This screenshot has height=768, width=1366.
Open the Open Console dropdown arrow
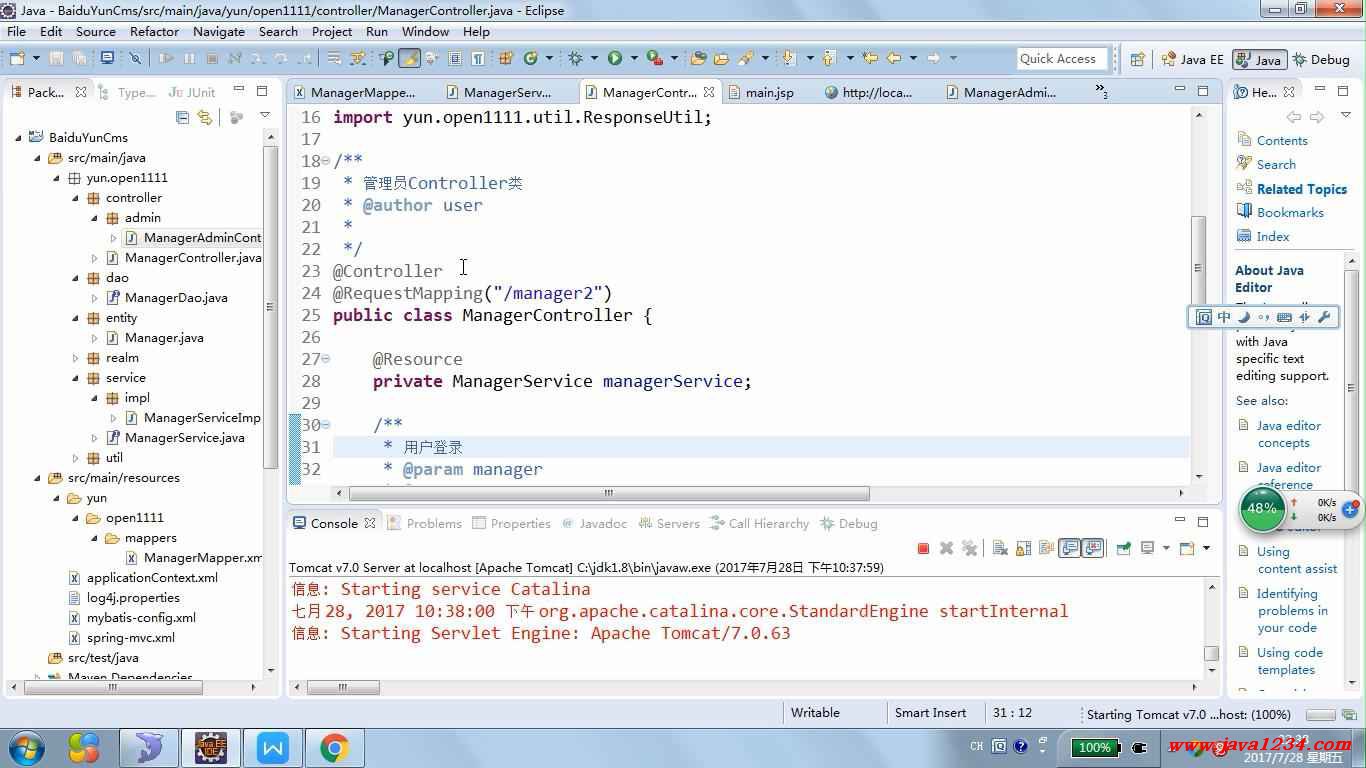click(1206, 548)
